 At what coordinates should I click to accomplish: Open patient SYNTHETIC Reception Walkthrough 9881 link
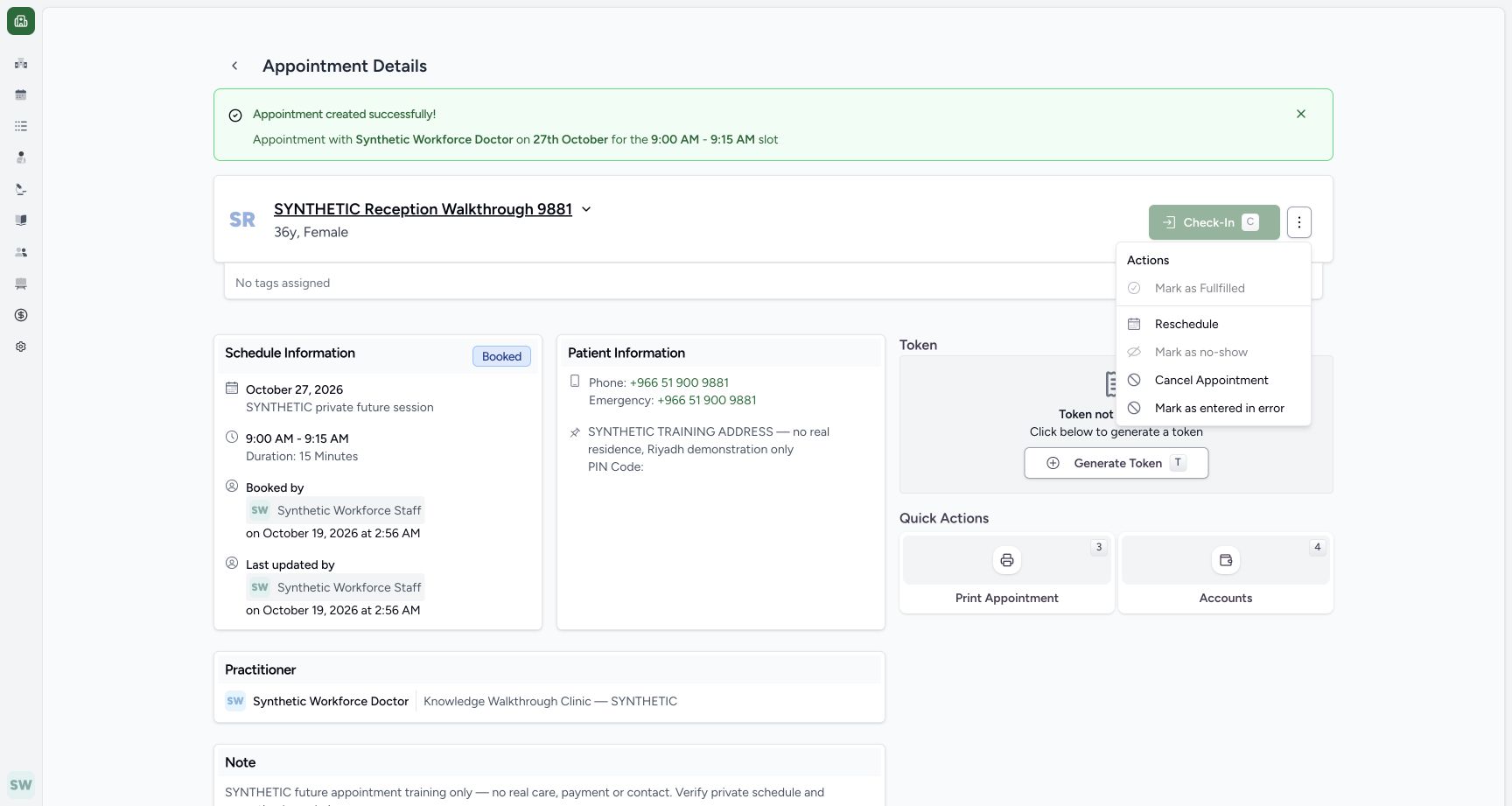point(423,209)
